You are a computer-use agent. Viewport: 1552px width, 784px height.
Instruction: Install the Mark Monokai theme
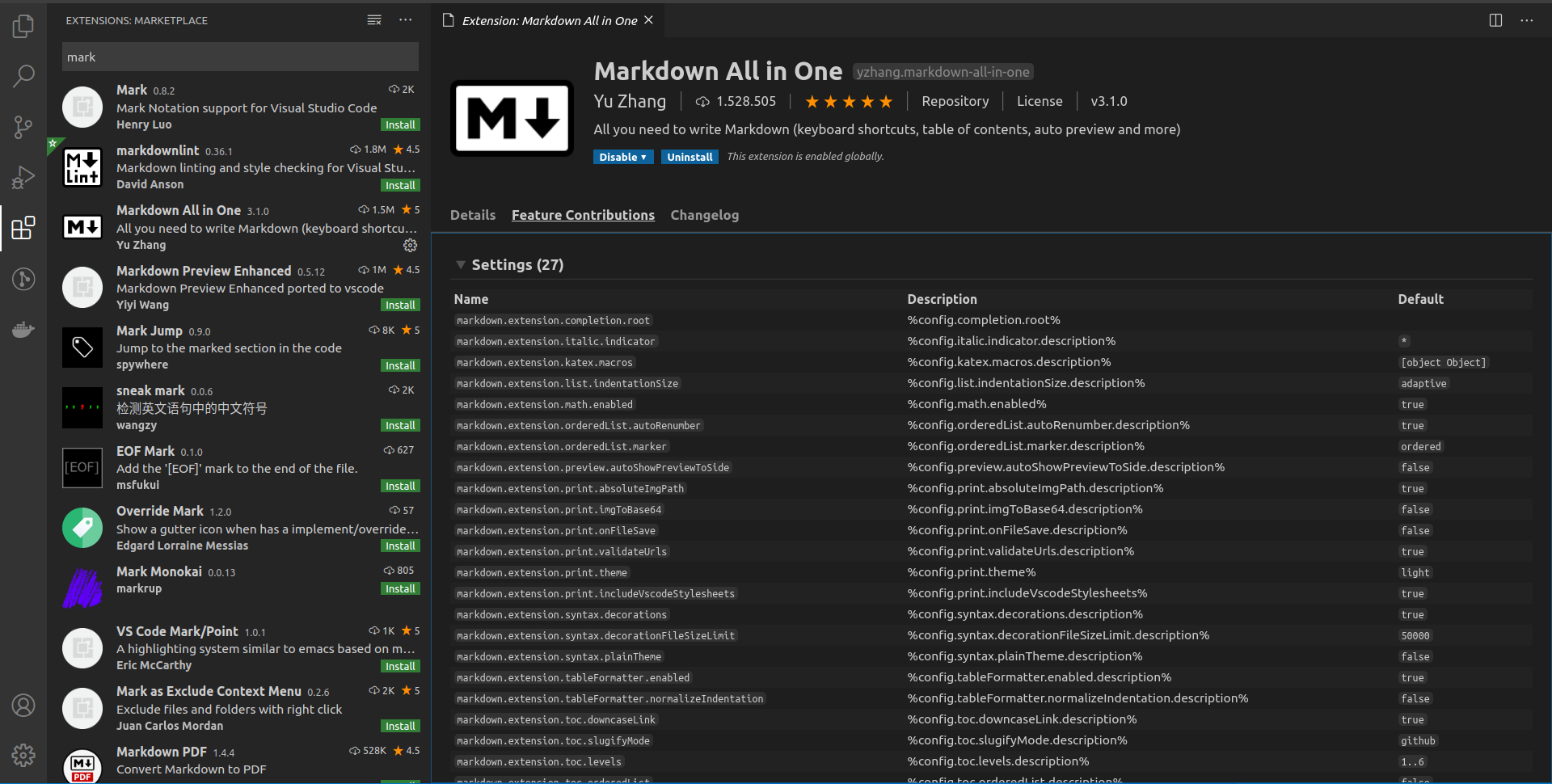400,588
